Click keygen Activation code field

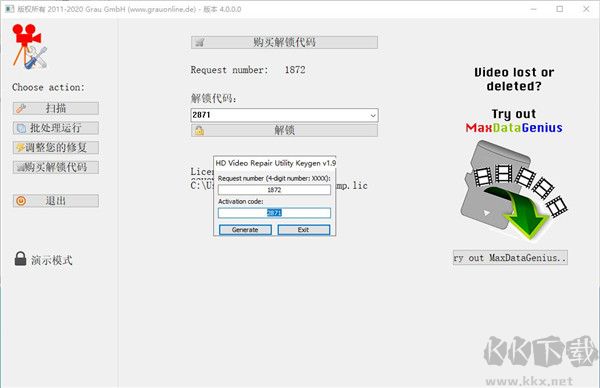[x=274, y=213]
